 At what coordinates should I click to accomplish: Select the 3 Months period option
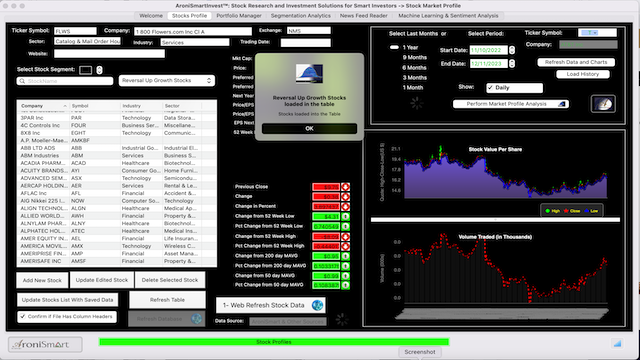pyautogui.click(x=414, y=78)
